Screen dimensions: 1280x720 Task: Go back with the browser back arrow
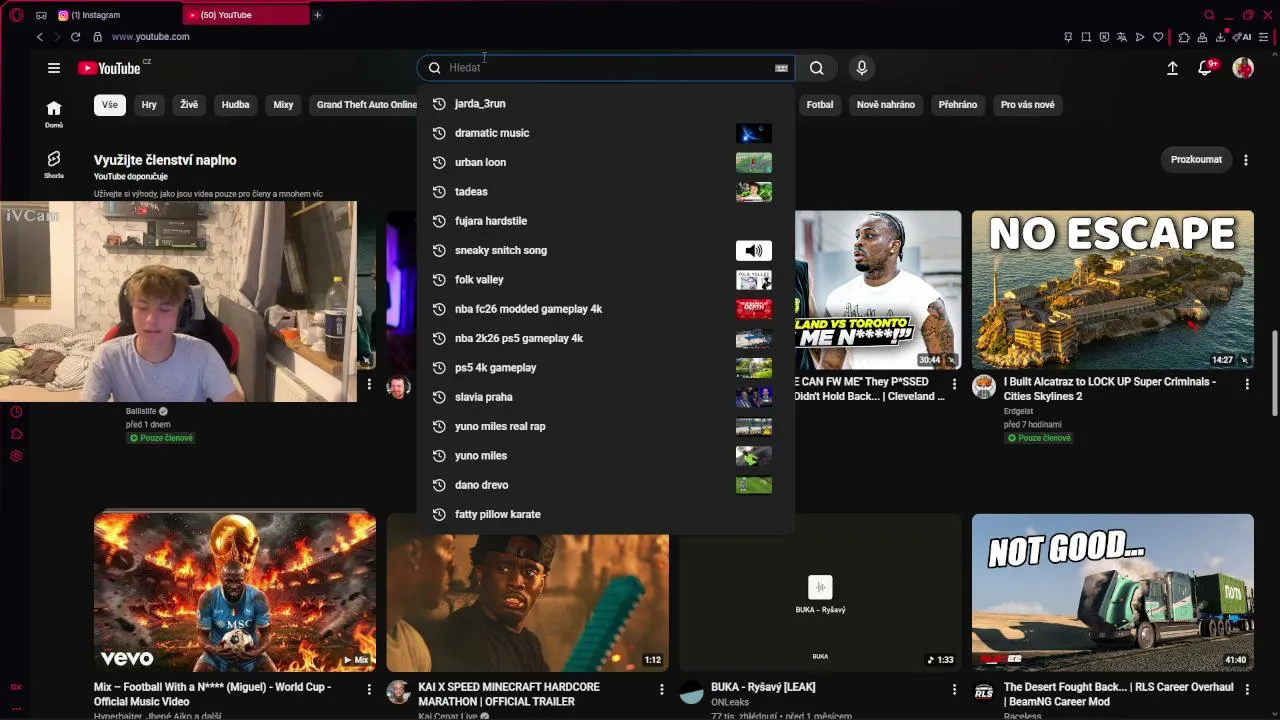(x=40, y=37)
